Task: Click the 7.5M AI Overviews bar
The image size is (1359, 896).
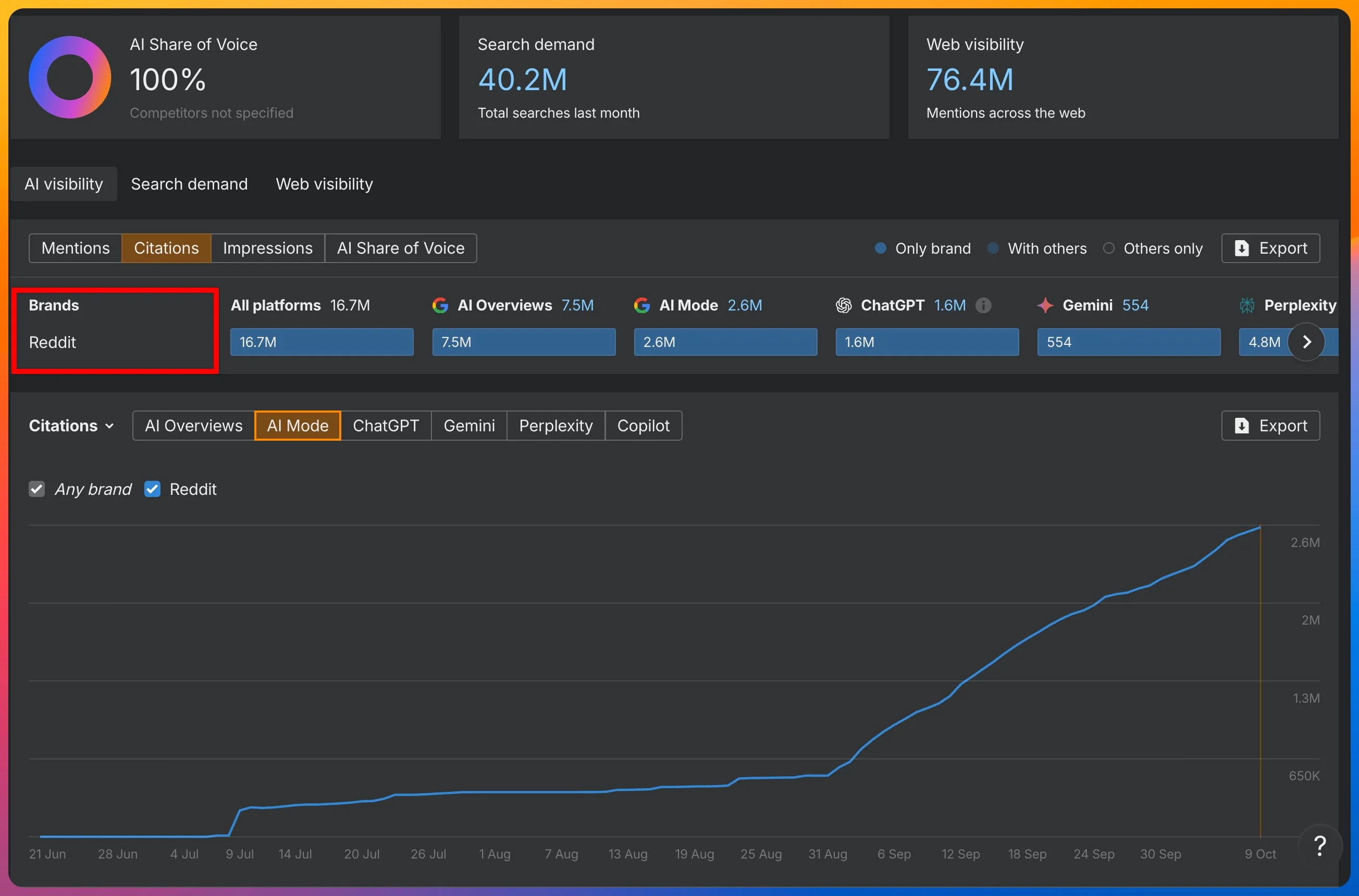Action: coord(524,342)
